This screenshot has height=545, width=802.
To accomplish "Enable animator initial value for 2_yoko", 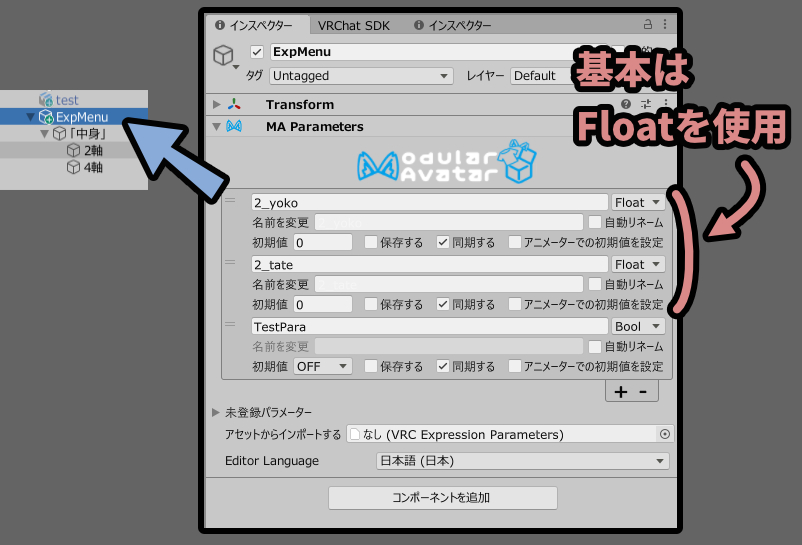I will [515, 242].
